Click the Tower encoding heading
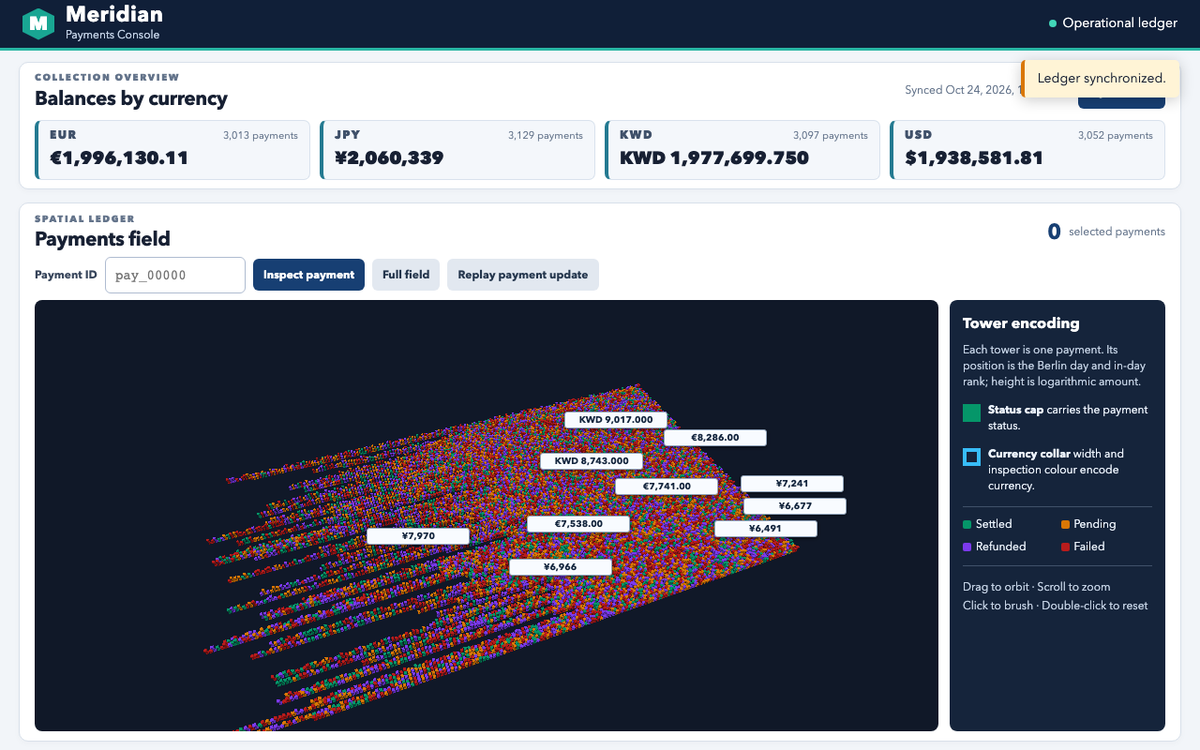Viewport: 1200px width, 750px height. click(x=1021, y=323)
